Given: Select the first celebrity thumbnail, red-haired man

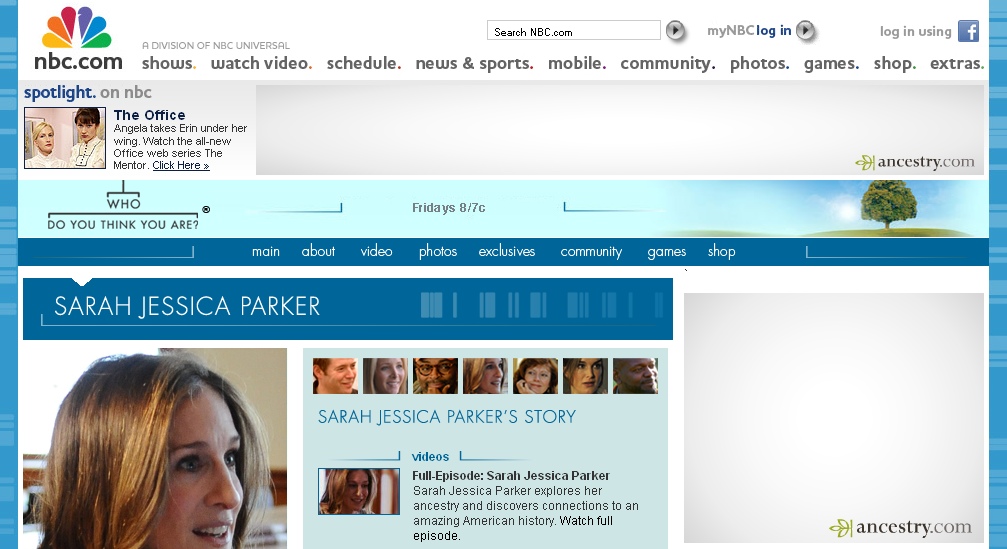Looking at the screenshot, I should (335, 376).
